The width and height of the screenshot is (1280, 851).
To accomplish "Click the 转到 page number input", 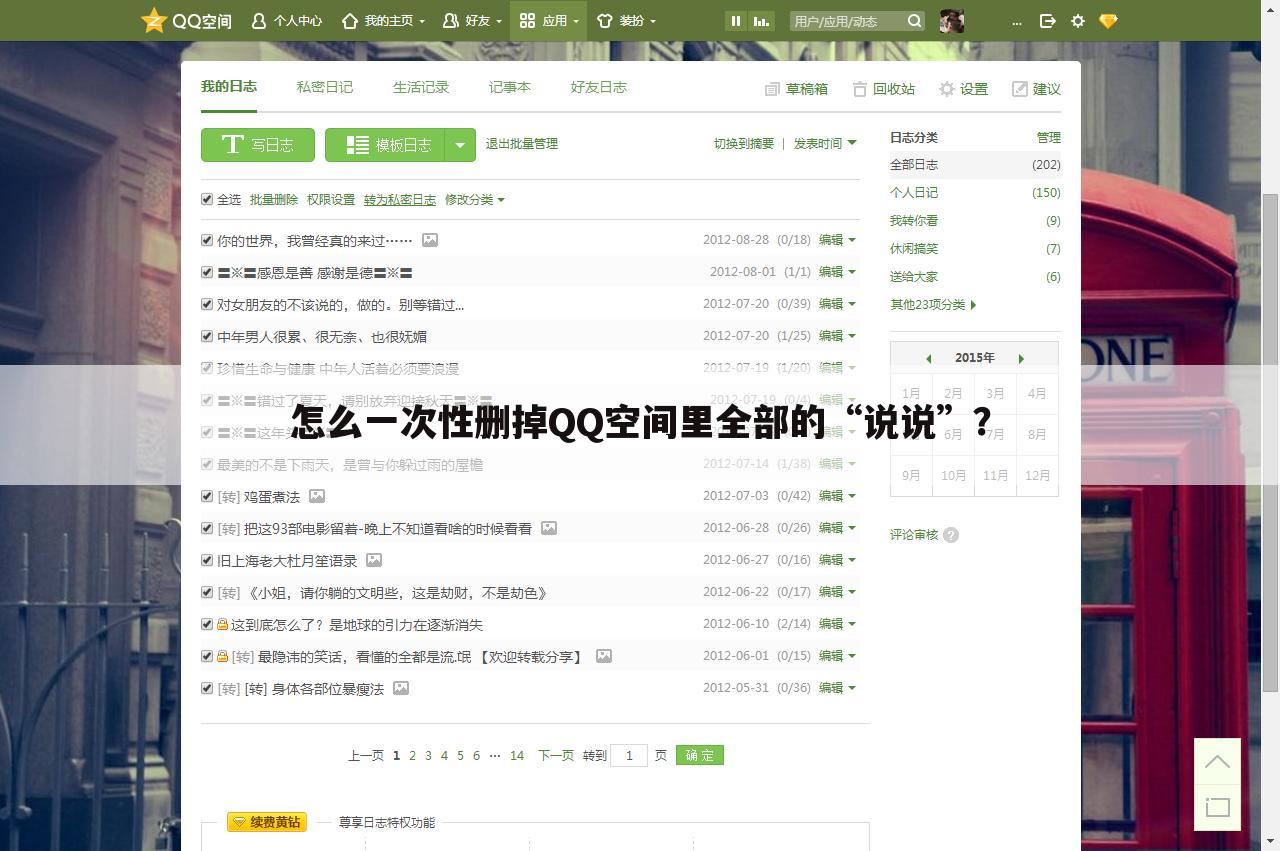I will coord(629,756).
